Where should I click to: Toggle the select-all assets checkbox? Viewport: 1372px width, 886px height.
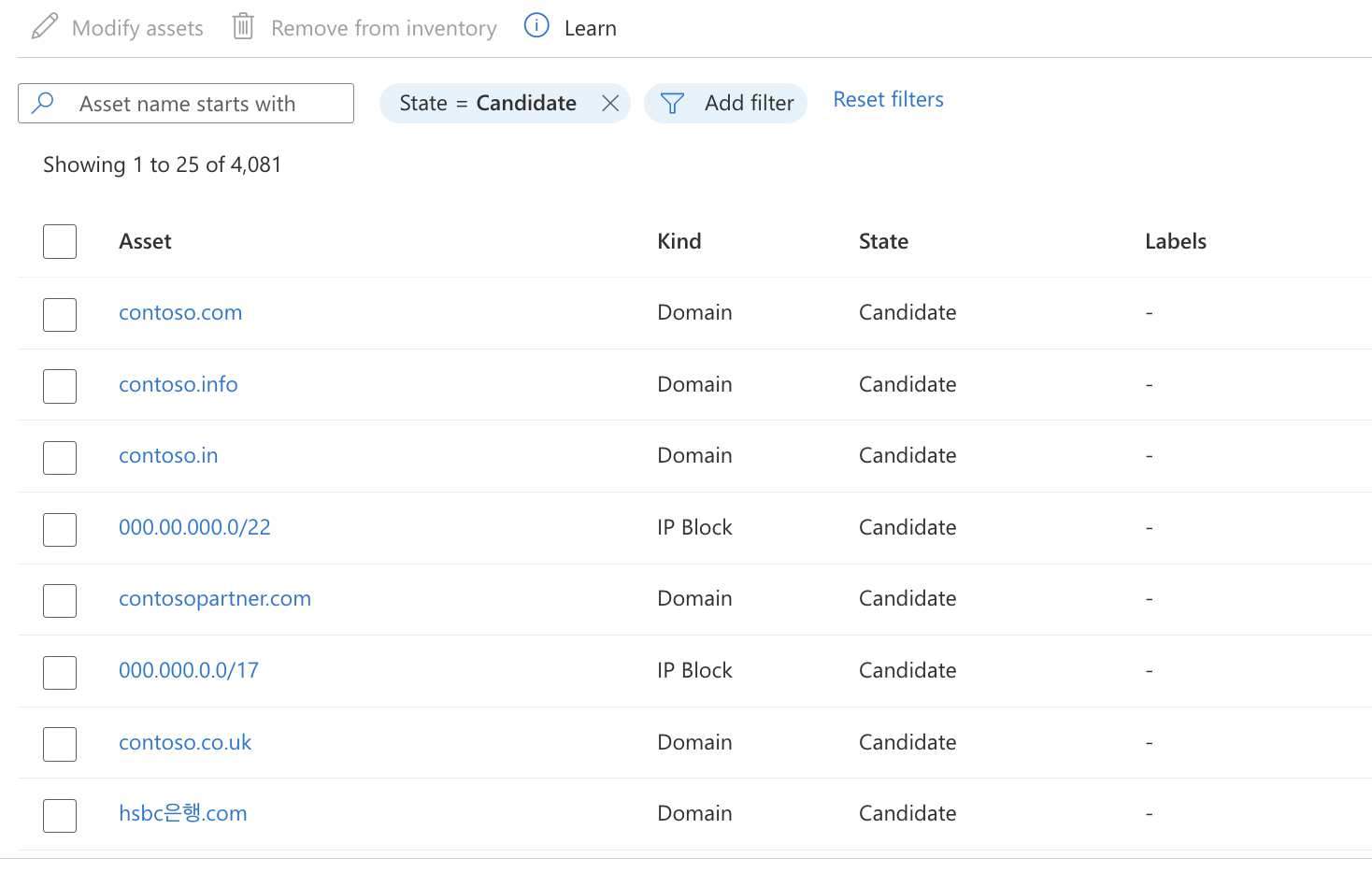click(60, 242)
